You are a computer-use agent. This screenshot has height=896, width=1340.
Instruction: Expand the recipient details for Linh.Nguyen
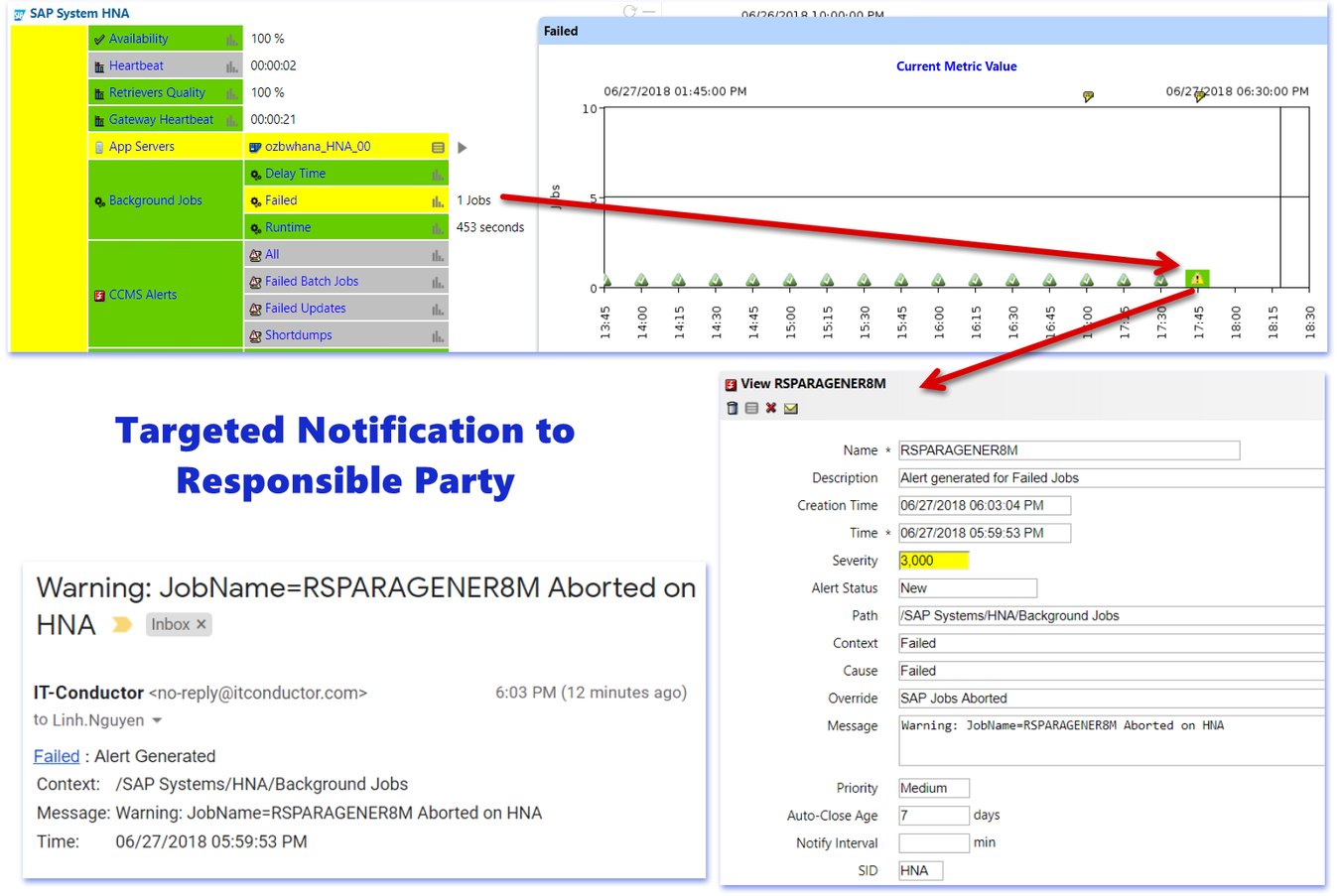coord(157,719)
